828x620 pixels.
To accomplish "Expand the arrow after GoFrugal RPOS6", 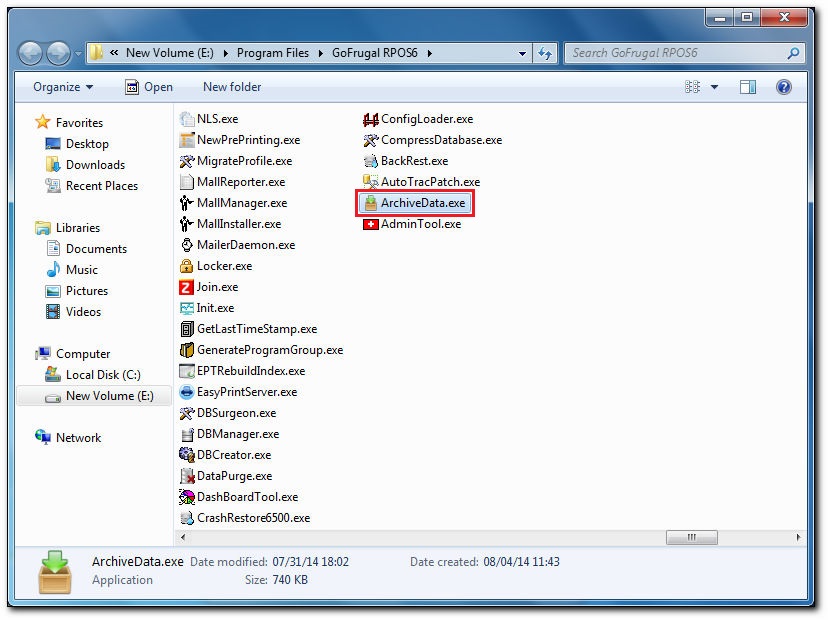I will tap(430, 53).
